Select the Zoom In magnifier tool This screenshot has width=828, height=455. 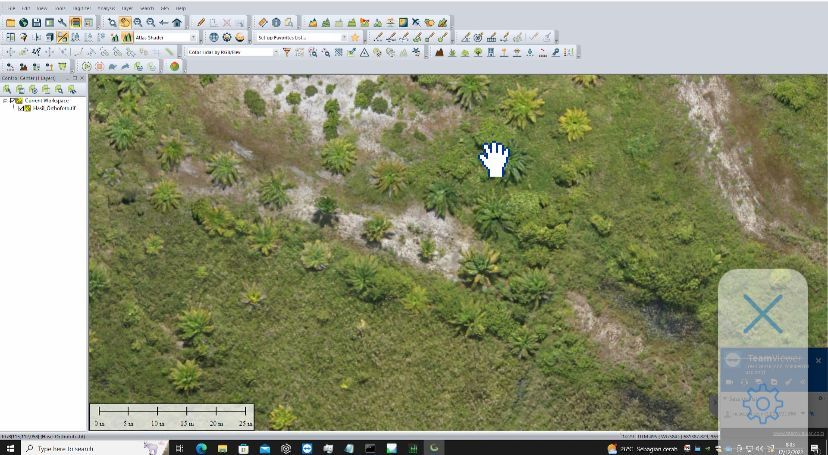pos(138,22)
